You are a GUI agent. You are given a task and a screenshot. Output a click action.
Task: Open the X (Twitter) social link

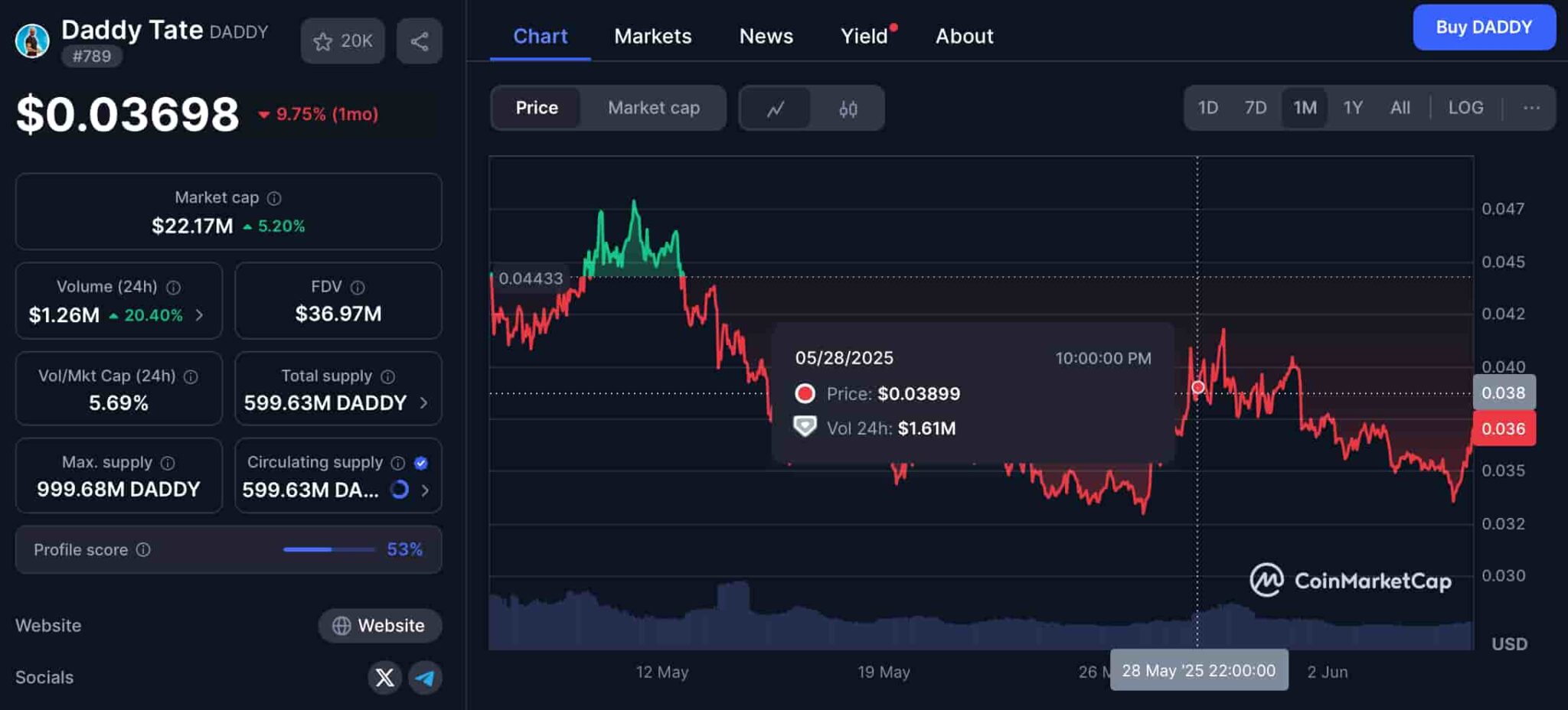click(x=384, y=677)
